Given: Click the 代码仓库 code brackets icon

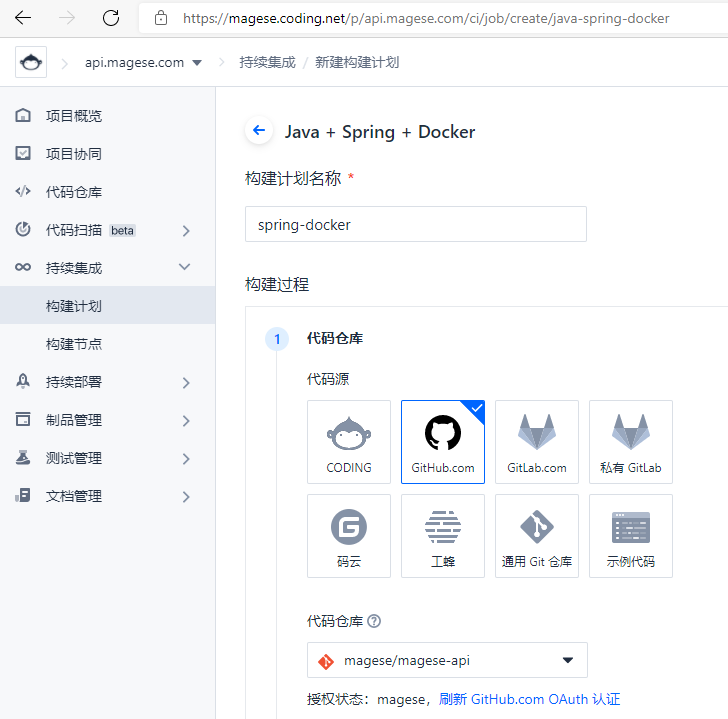Looking at the screenshot, I should [x=23, y=191].
